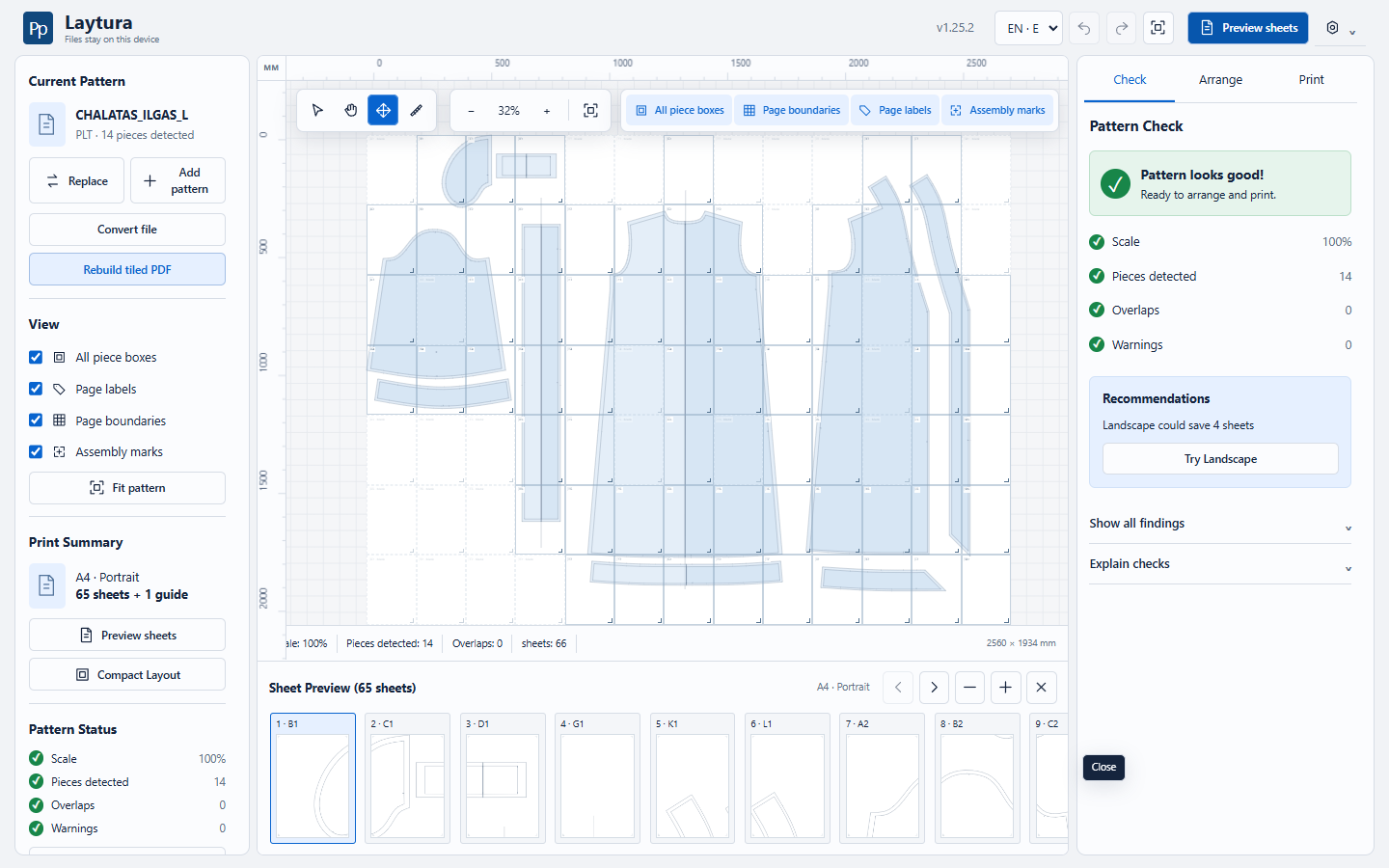This screenshot has height=868, width=1389.
Task: Go to previous sheet preview page
Action: click(x=898, y=688)
